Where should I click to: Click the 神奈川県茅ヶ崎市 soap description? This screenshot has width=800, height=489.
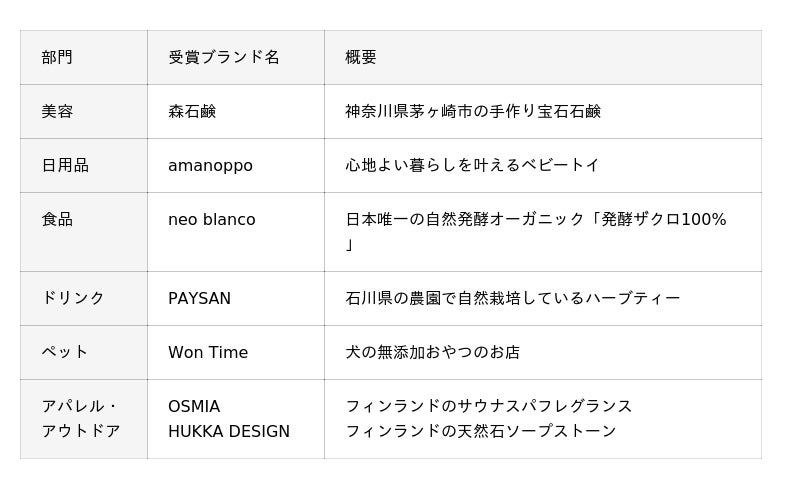pyautogui.click(x=473, y=111)
